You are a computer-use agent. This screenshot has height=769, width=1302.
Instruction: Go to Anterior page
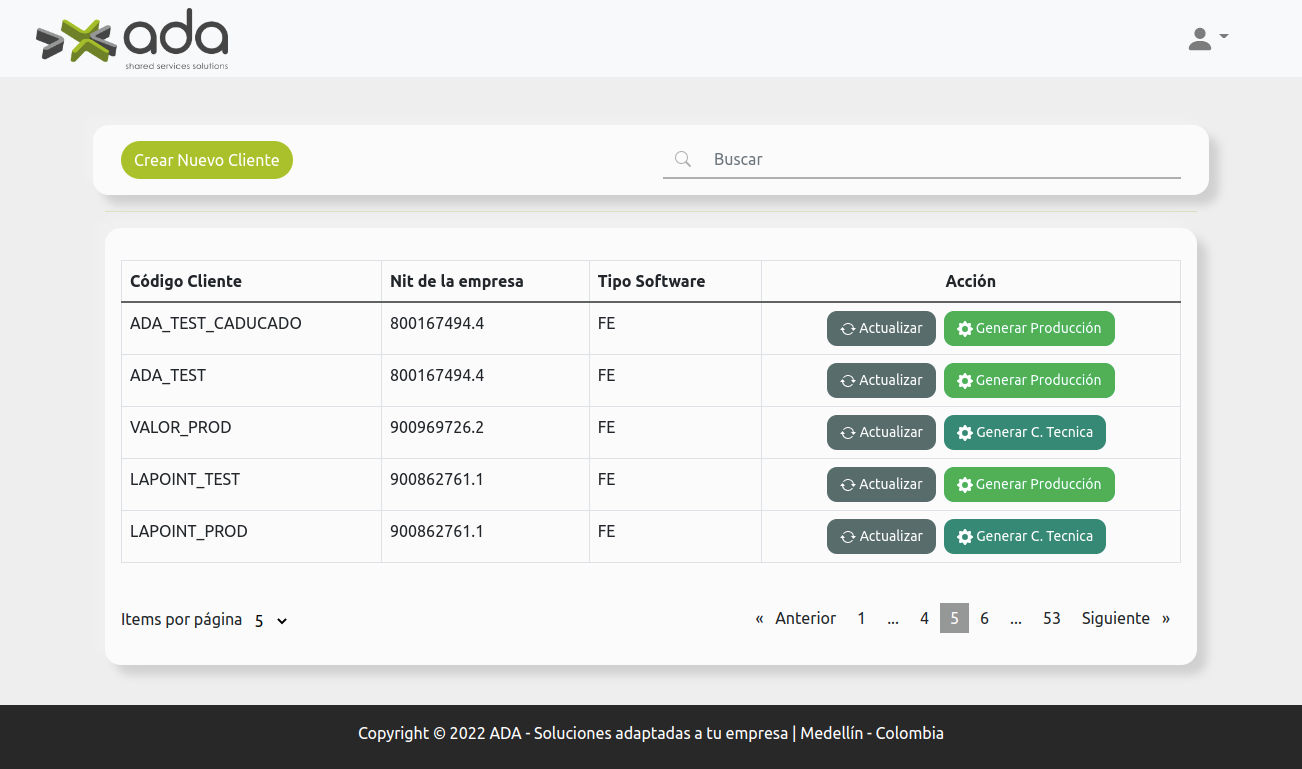click(805, 618)
